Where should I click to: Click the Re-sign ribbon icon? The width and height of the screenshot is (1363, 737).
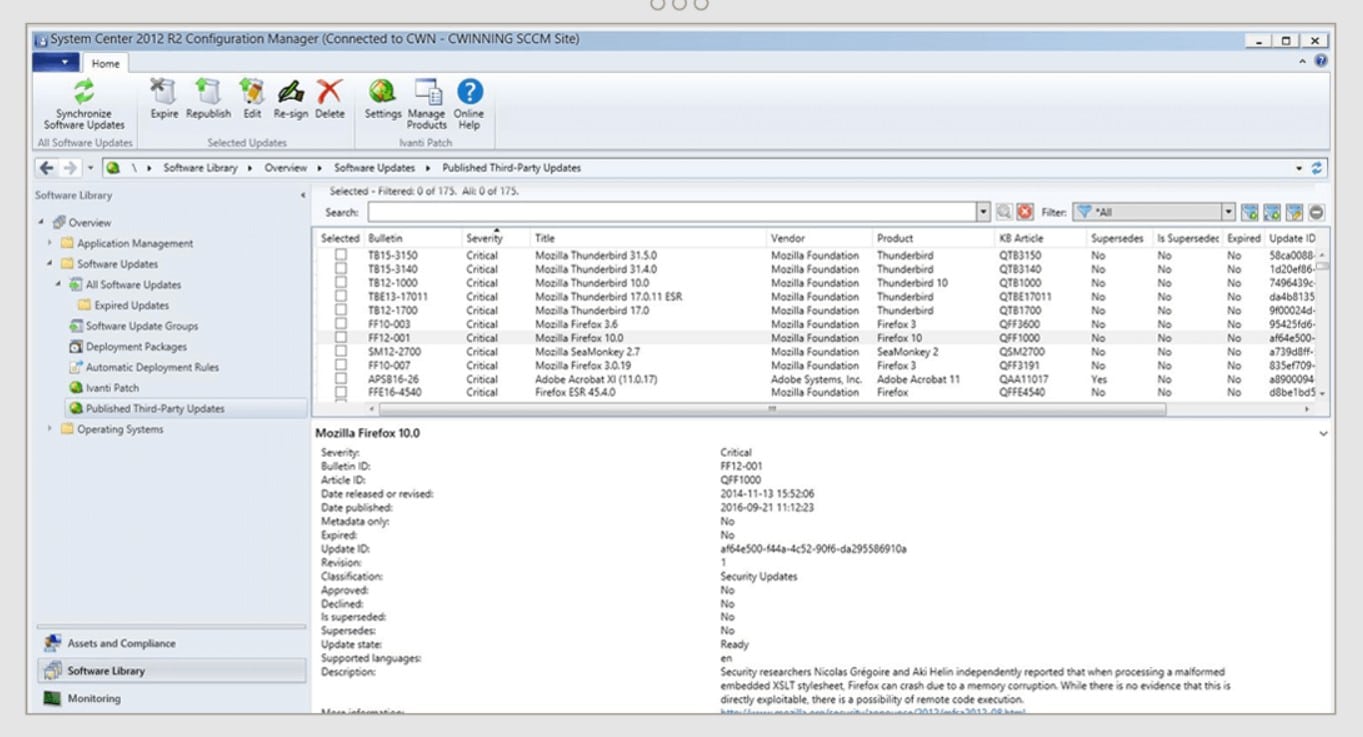coord(291,92)
